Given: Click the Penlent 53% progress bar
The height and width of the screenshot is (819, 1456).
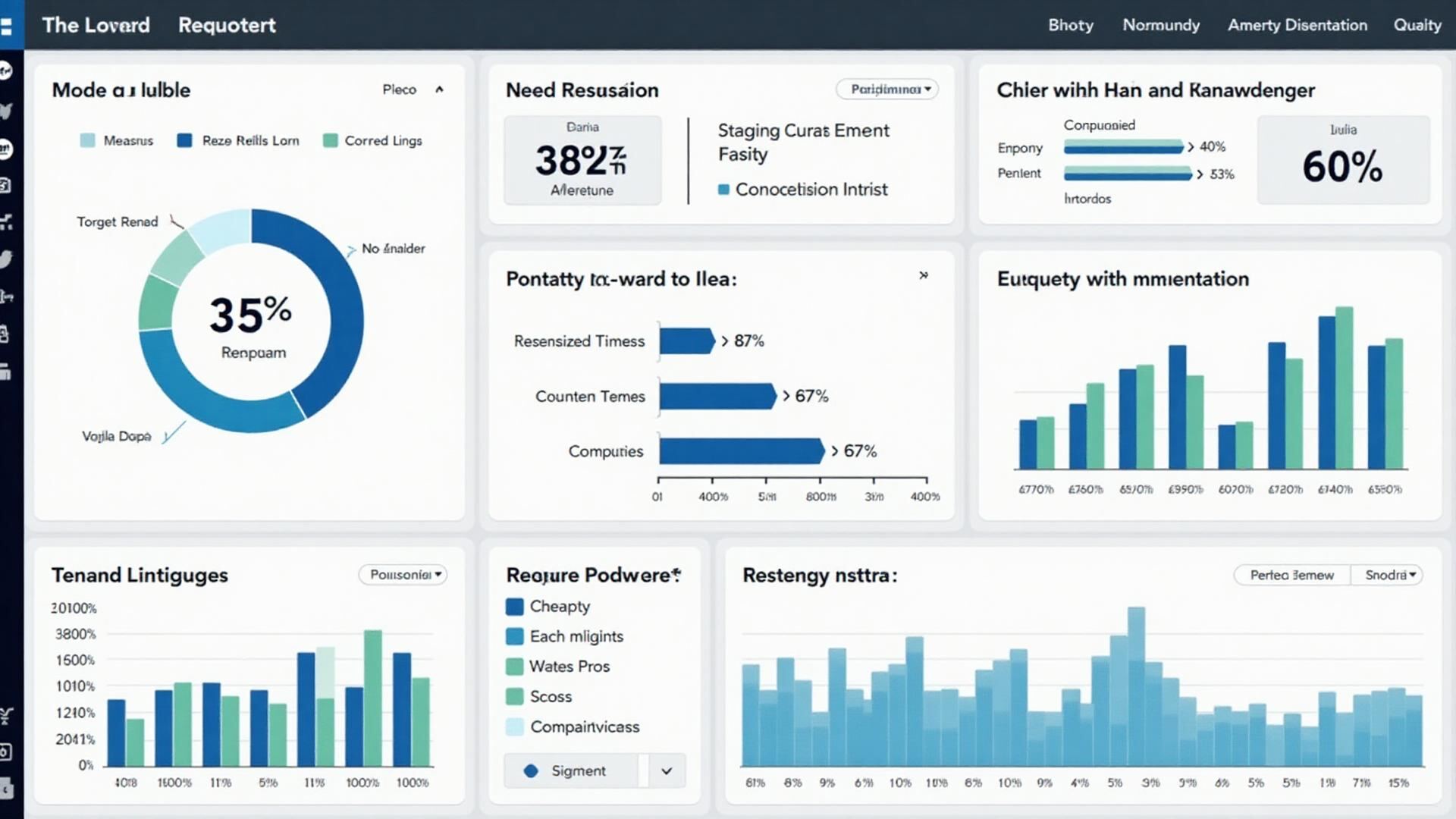Looking at the screenshot, I should coord(1128,174).
